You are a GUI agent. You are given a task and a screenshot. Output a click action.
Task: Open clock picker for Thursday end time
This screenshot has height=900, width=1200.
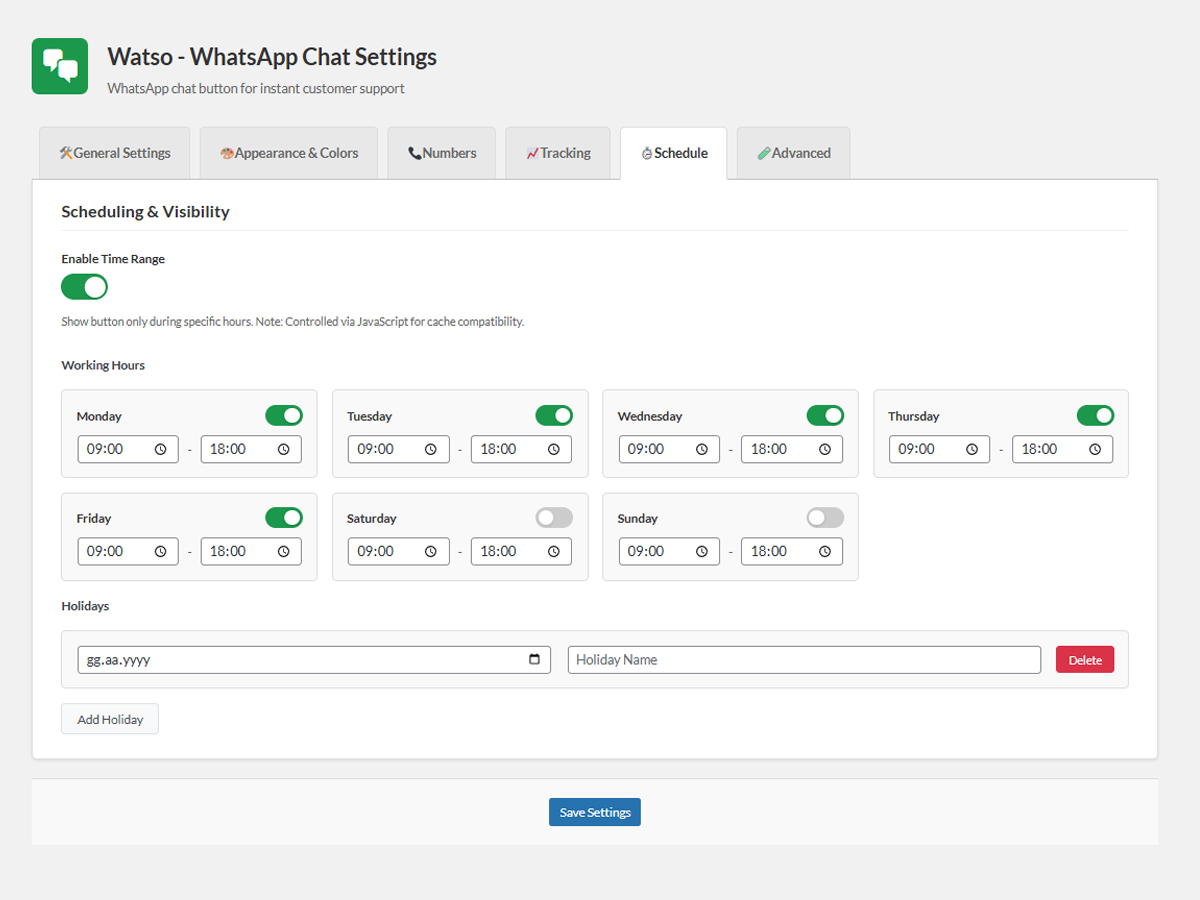click(1095, 450)
